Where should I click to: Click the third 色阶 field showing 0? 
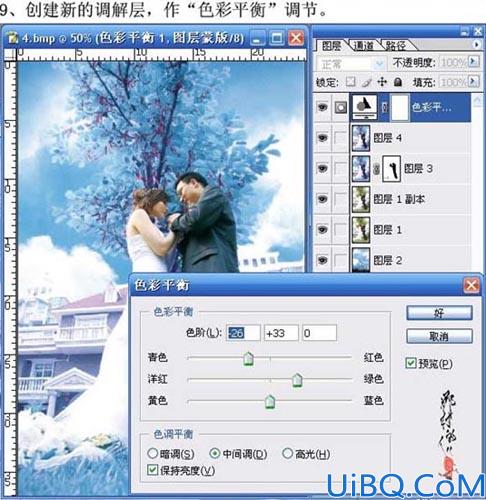click(319, 333)
